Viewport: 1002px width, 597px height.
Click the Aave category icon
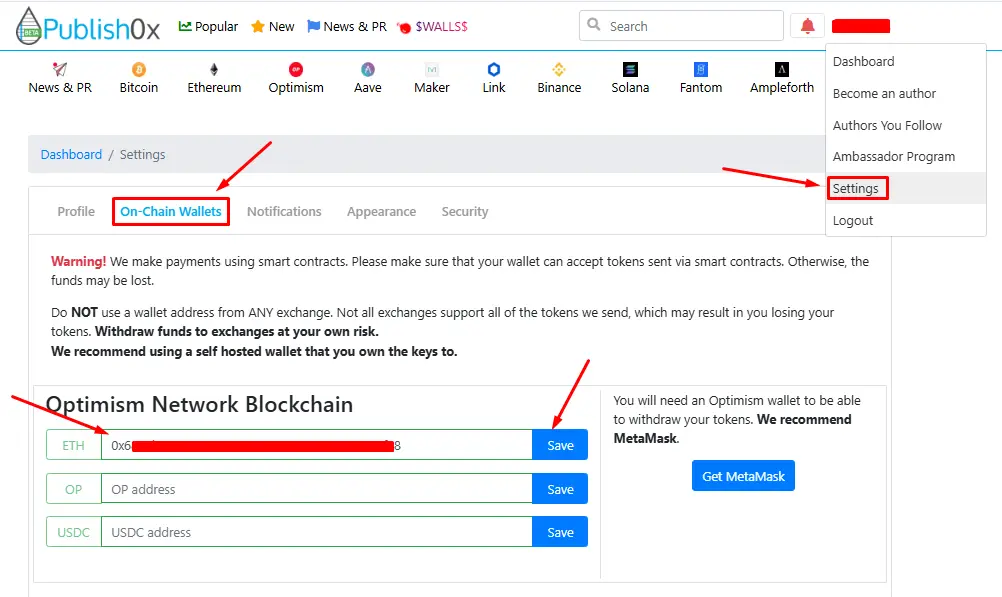[x=367, y=69]
